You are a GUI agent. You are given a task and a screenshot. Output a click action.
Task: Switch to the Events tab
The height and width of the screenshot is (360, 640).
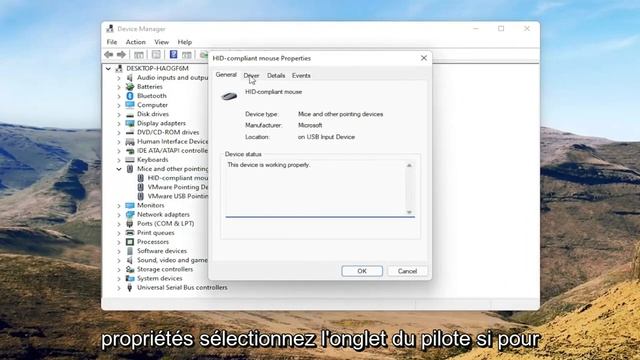pos(301,76)
